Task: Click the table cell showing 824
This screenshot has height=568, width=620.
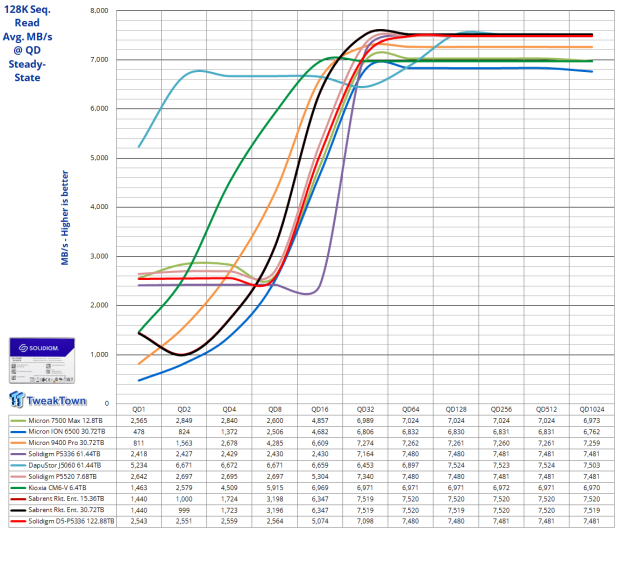Action: pyautogui.click(x=184, y=432)
